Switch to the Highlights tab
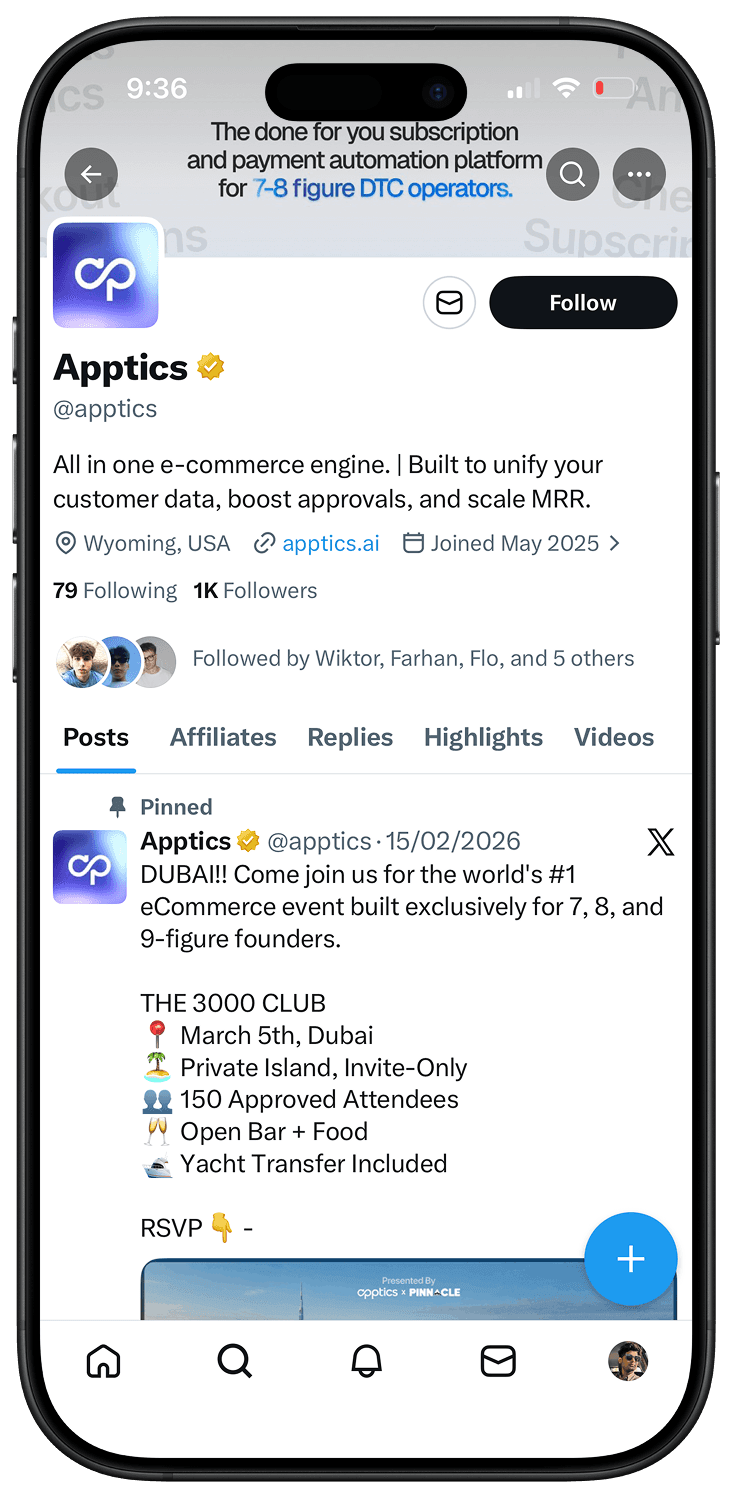This screenshot has width=733, height=1498. [483, 737]
